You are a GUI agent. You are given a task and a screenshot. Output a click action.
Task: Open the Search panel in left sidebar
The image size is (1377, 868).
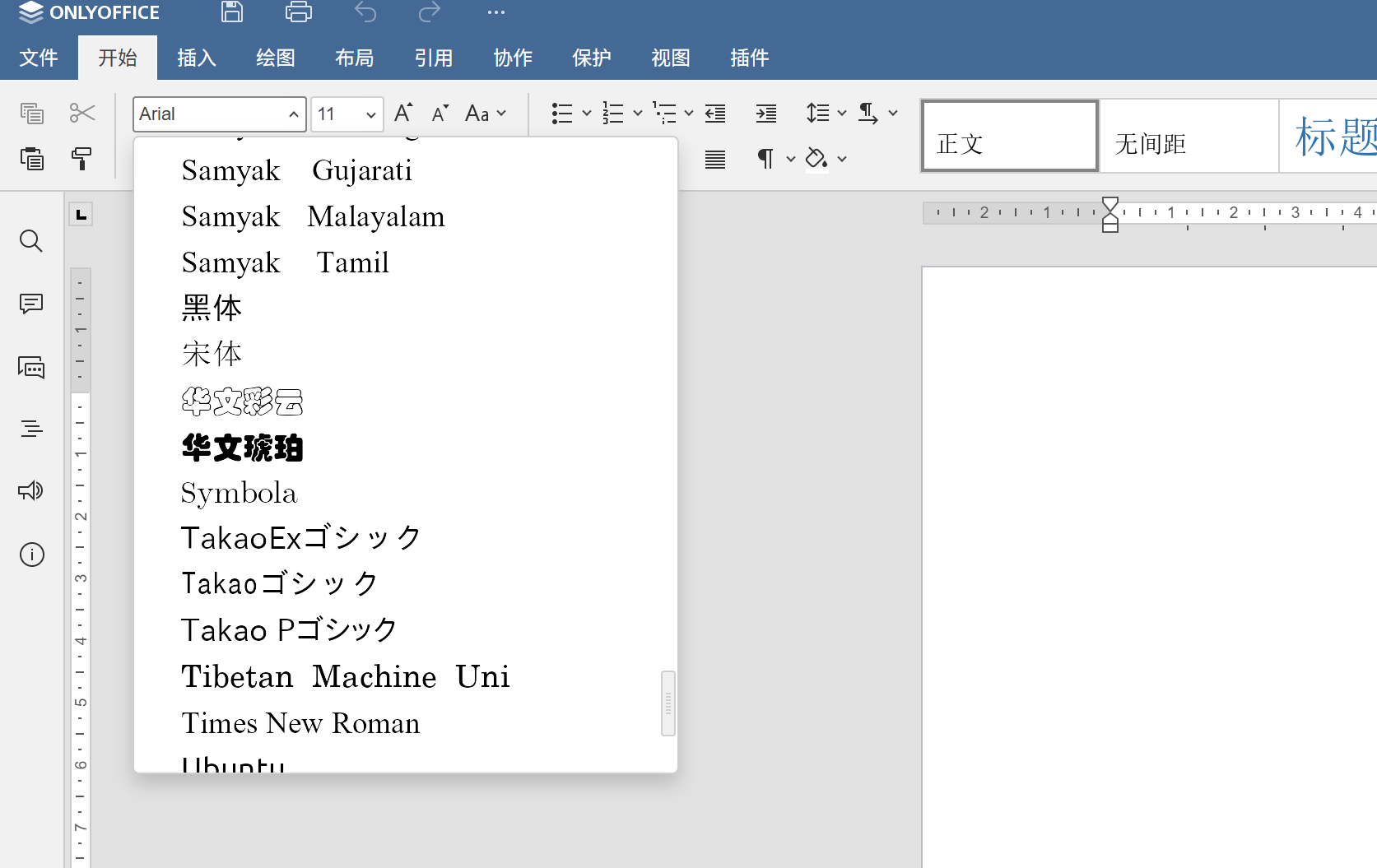coord(31,241)
